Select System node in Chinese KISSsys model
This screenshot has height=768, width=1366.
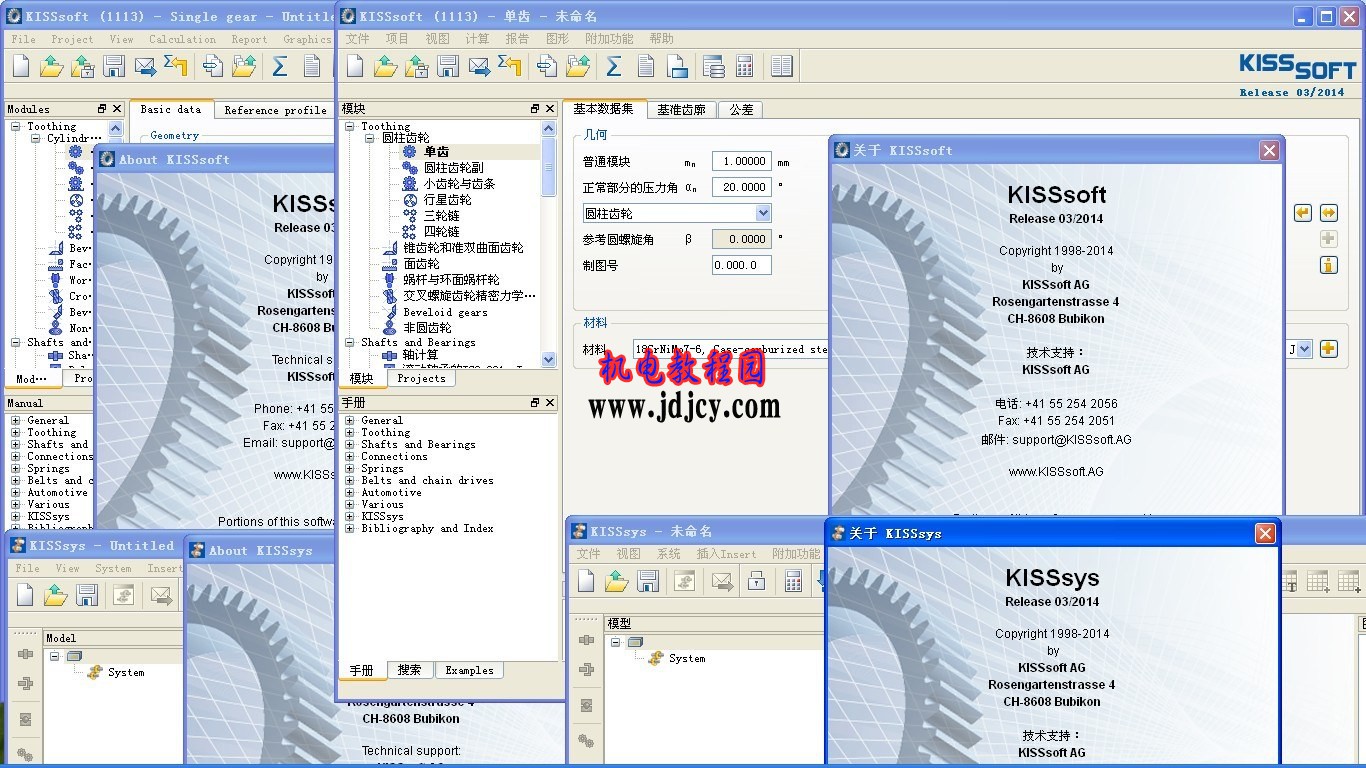[x=687, y=658]
